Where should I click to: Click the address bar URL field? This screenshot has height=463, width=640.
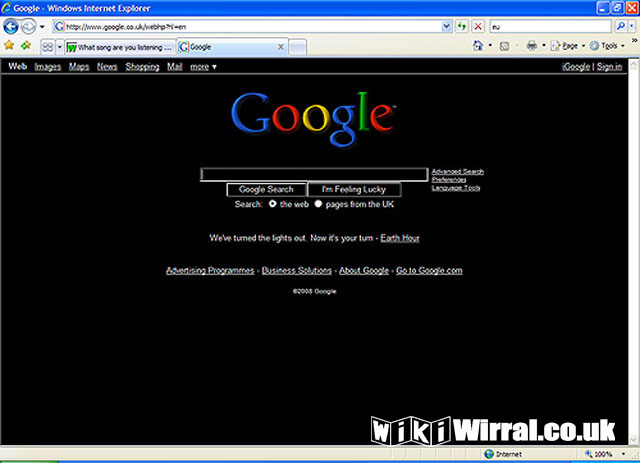pyautogui.click(x=247, y=27)
